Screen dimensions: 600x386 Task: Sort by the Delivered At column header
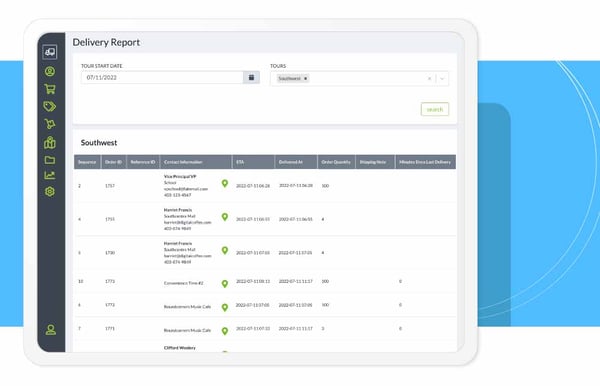296,162
